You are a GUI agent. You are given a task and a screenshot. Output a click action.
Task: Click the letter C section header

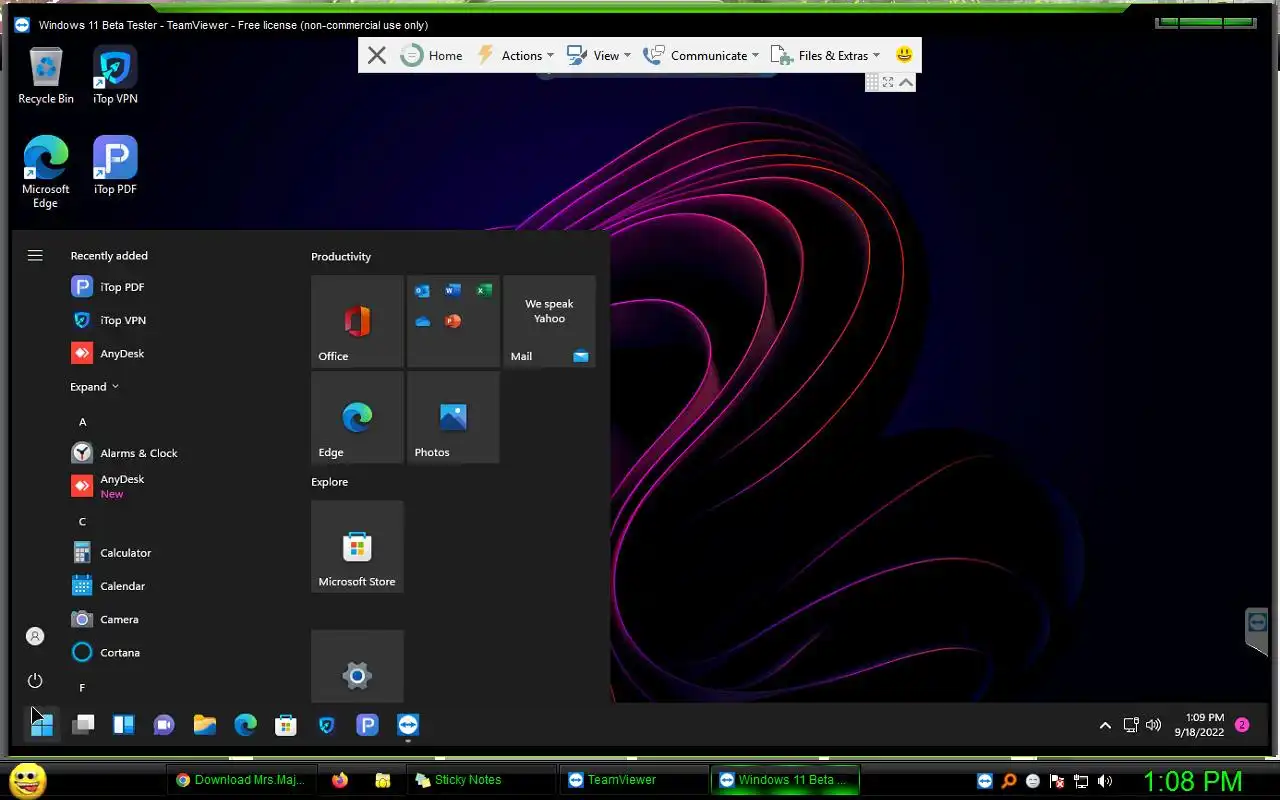click(83, 521)
